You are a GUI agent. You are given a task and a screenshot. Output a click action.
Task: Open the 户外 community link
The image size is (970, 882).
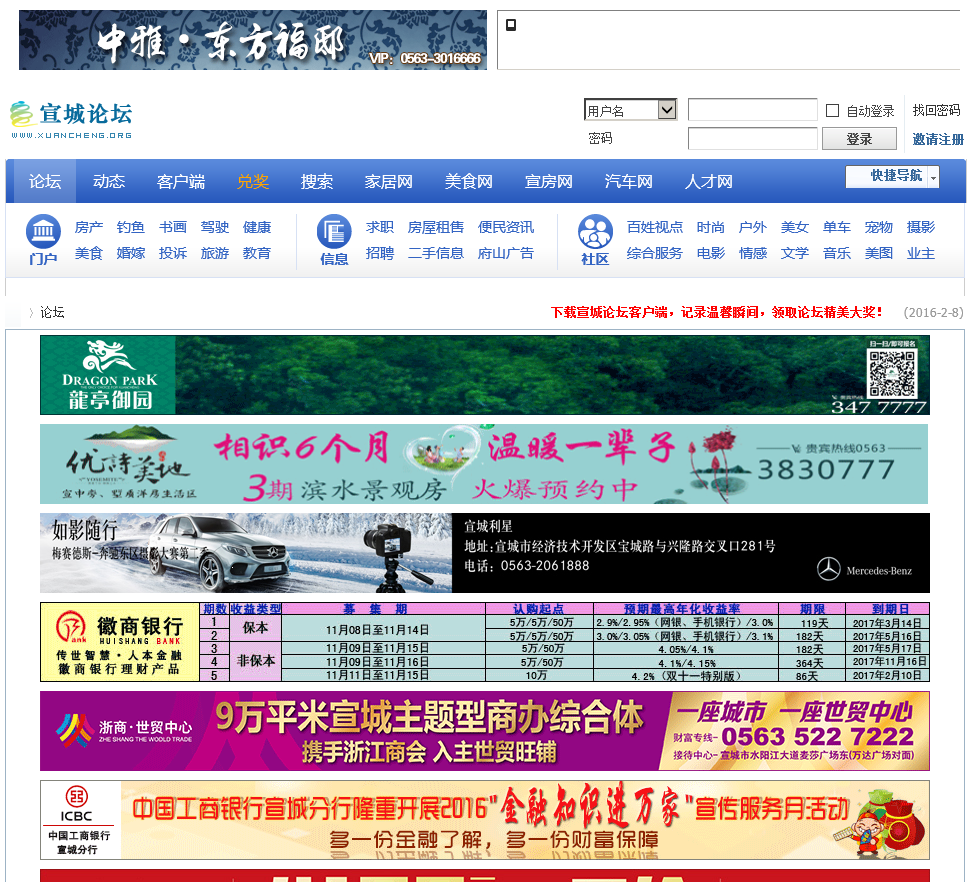pos(753,227)
